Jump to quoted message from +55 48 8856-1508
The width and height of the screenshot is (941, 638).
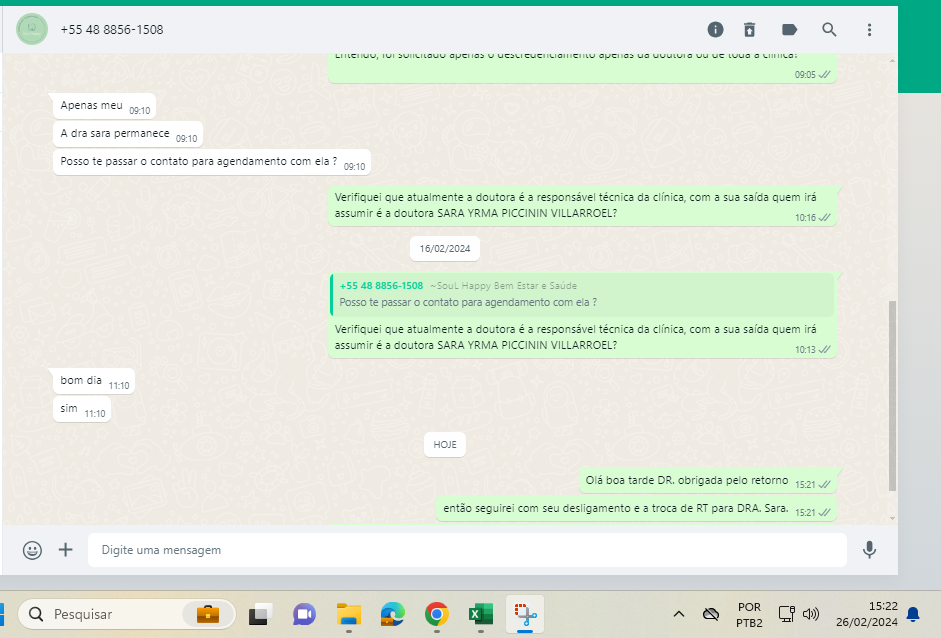point(582,295)
